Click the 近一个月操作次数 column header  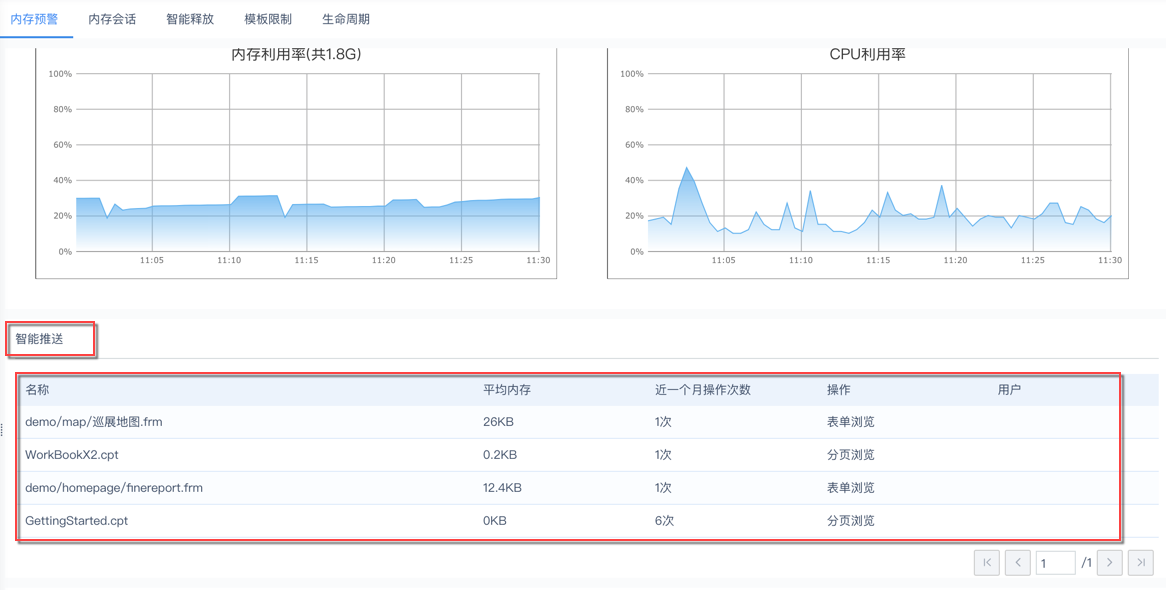[703, 390]
